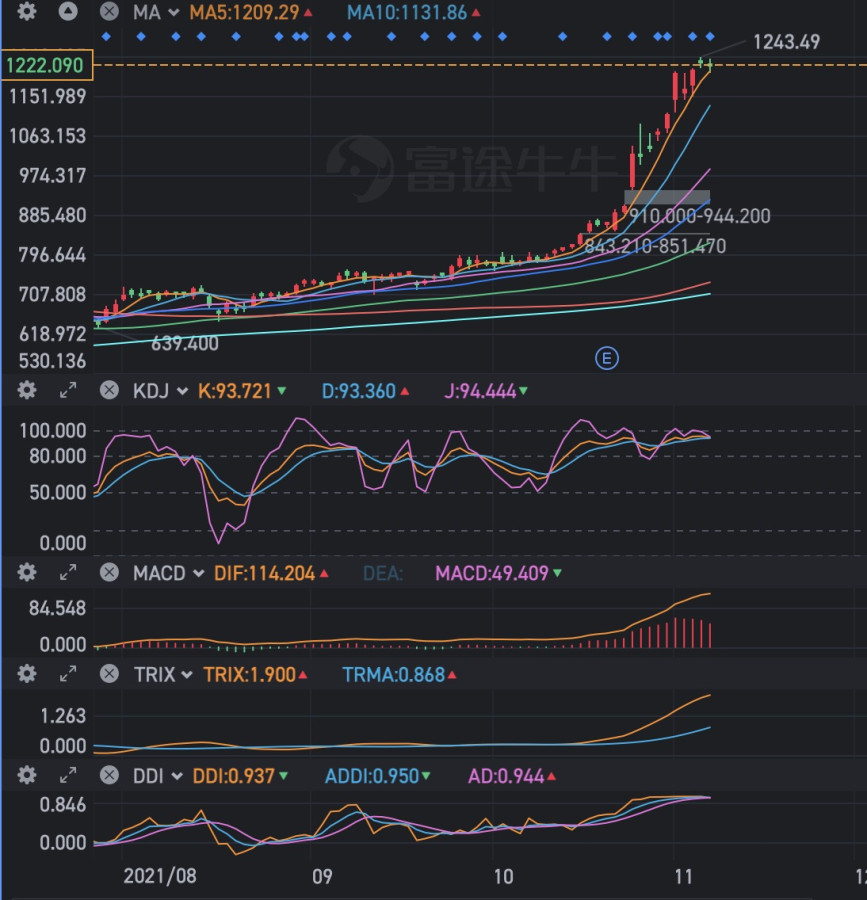867x900 pixels.
Task: Open the KDJ panel settings gear
Action: coord(27,391)
